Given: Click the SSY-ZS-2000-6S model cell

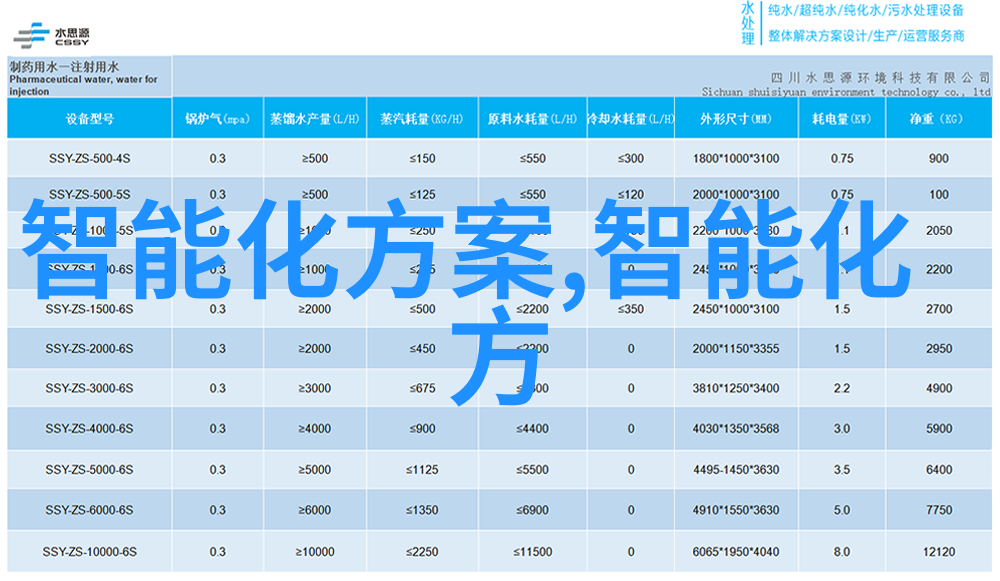Looking at the screenshot, I should click(x=89, y=349).
